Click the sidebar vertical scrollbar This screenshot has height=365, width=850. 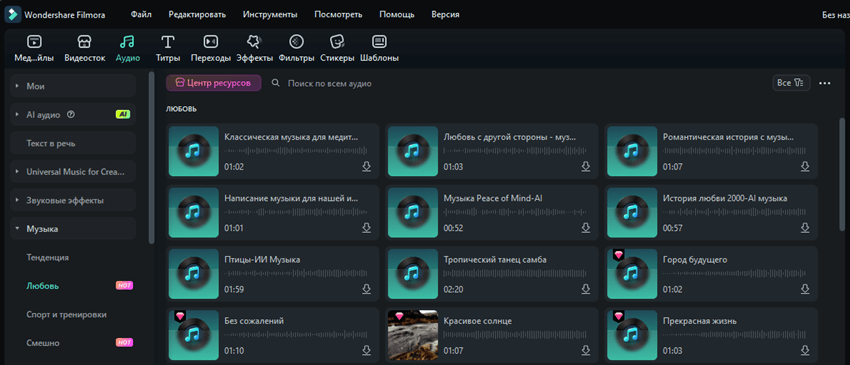[x=151, y=157]
